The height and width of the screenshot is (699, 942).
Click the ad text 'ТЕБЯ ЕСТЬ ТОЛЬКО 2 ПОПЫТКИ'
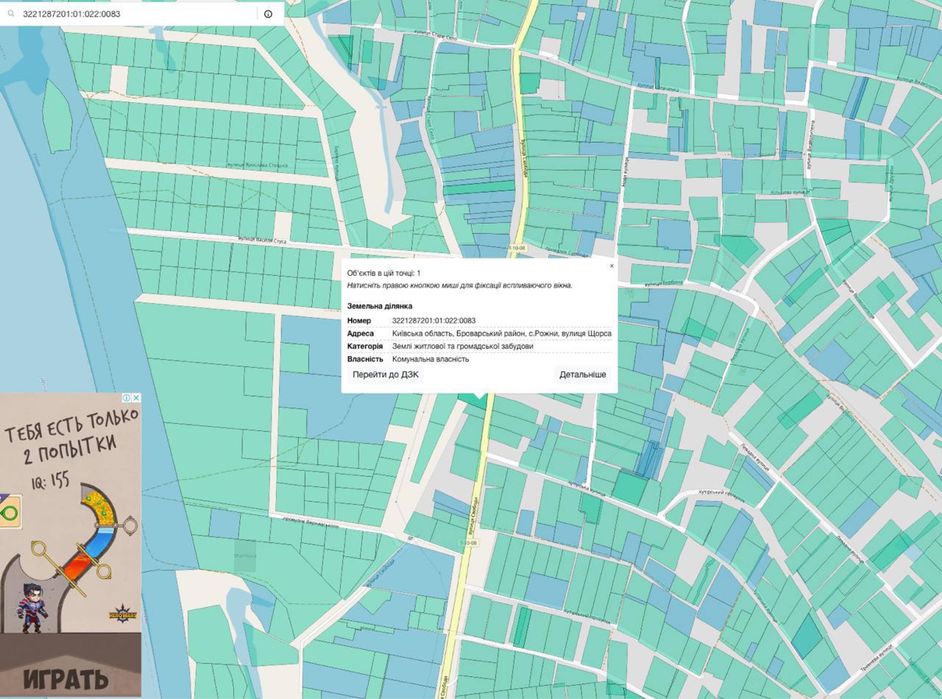71,438
